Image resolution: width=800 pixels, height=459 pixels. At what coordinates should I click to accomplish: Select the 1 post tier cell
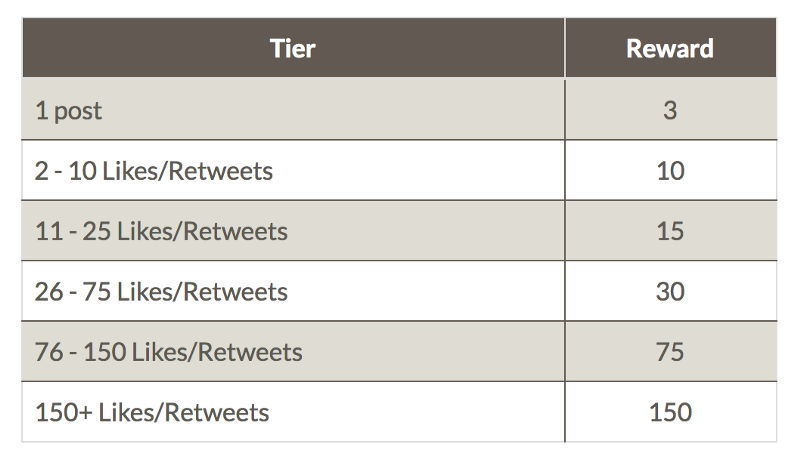[x=293, y=109]
